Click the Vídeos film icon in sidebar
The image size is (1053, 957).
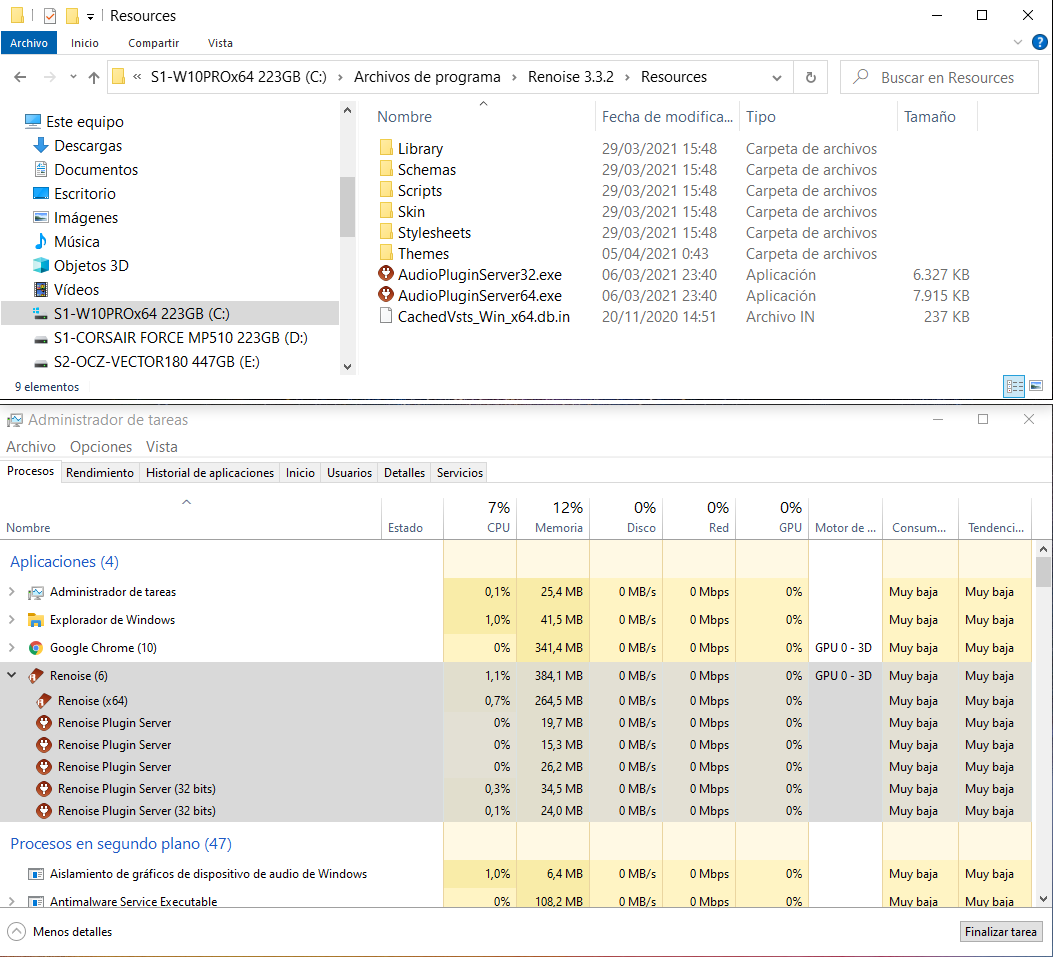[x=41, y=289]
